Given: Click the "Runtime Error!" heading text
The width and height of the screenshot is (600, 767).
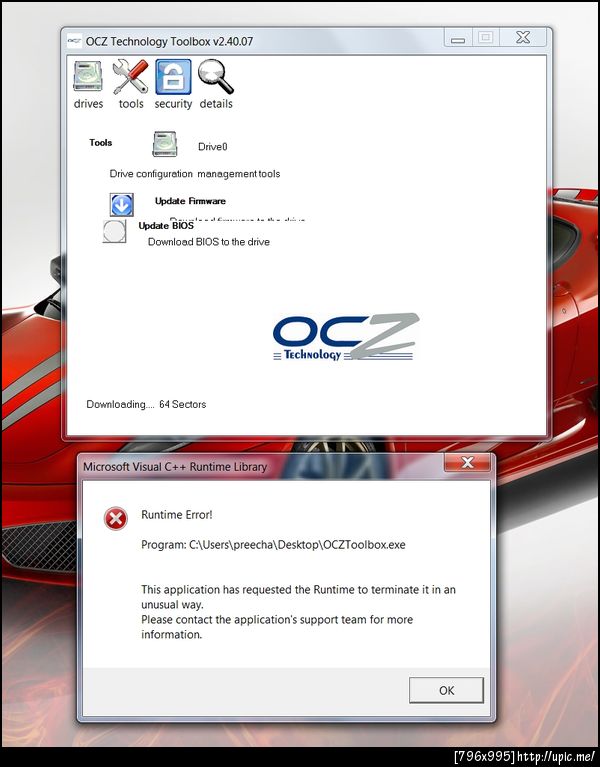Looking at the screenshot, I should pyautogui.click(x=177, y=515).
